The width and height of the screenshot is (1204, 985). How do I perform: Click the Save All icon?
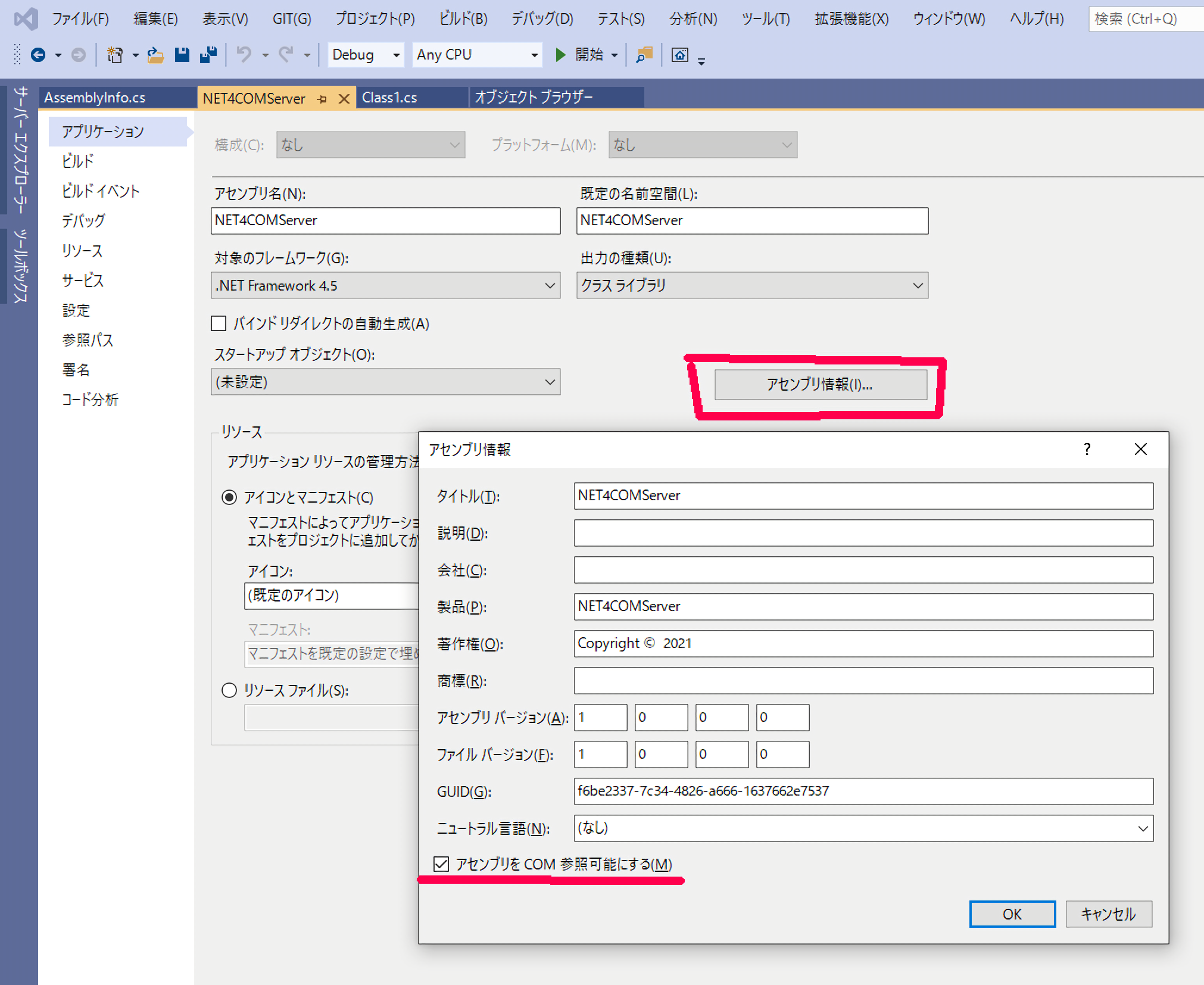[208, 55]
